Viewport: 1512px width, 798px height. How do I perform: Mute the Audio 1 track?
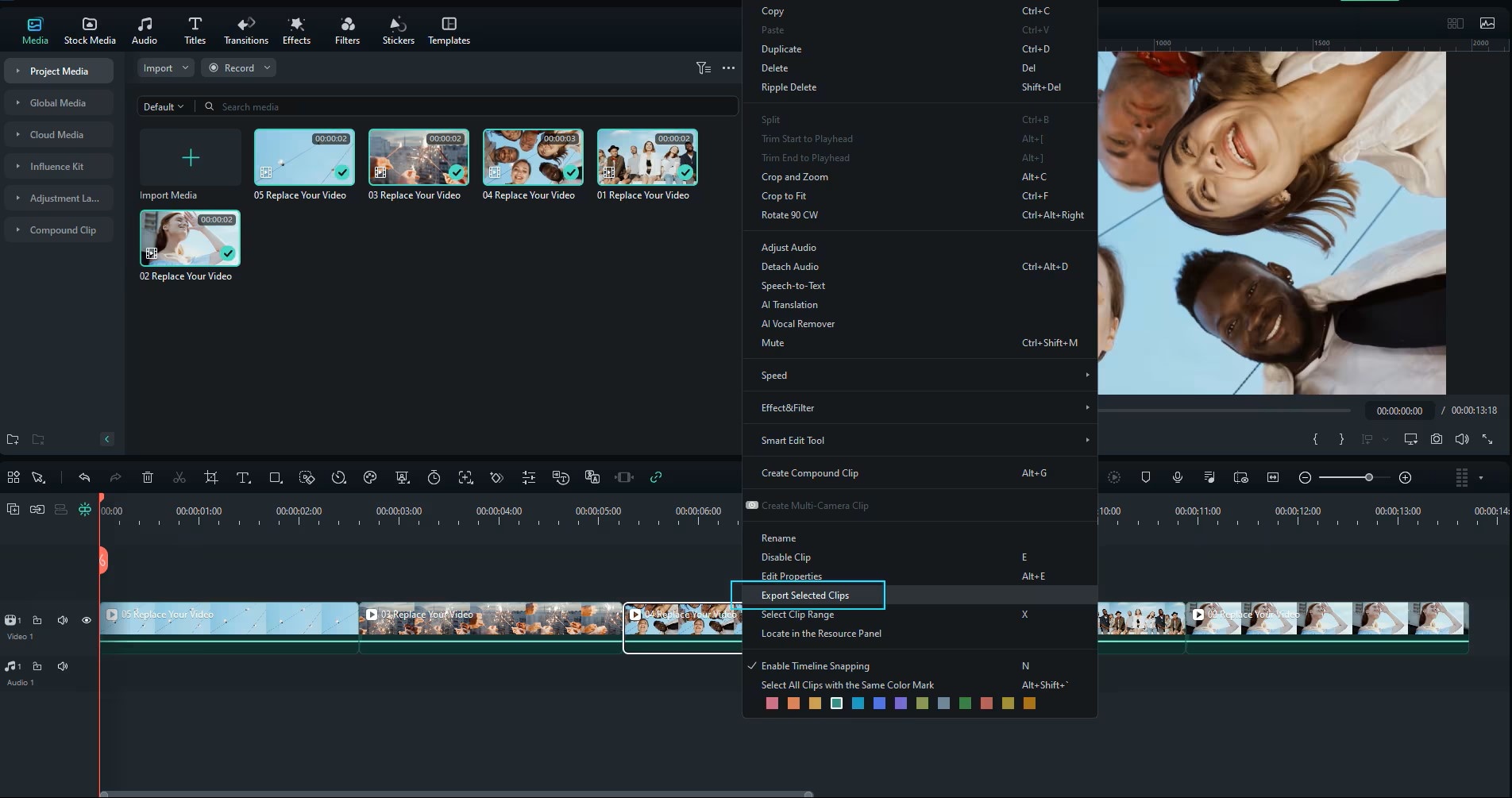click(63, 666)
